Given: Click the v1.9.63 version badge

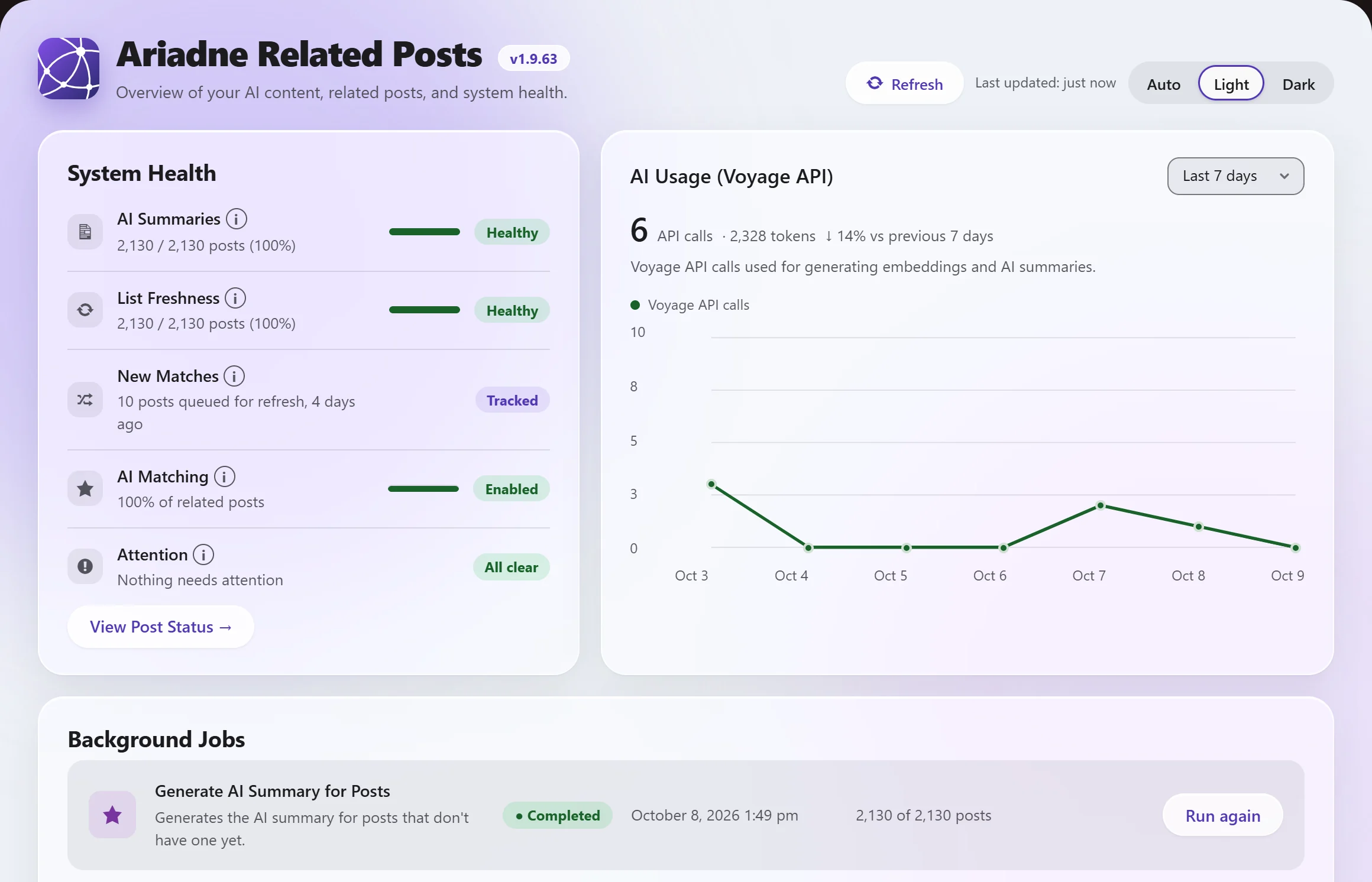Looking at the screenshot, I should (x=533, y=59).
